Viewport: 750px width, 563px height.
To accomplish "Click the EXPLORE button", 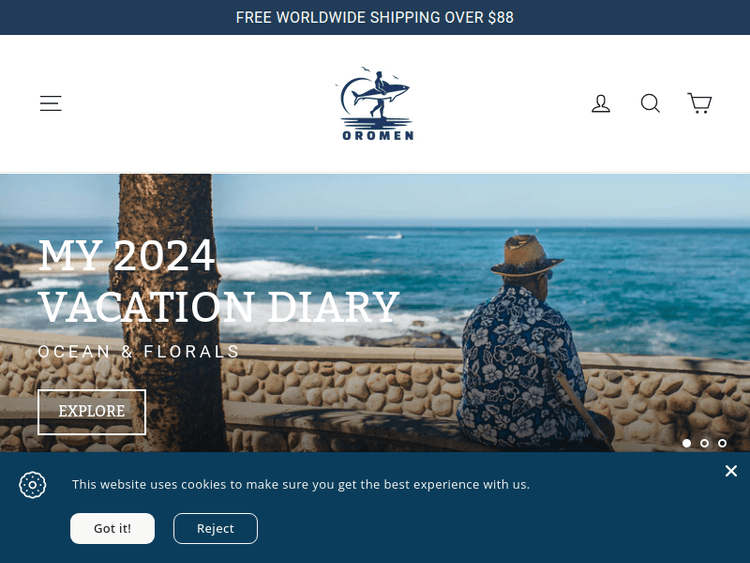I will pos(92,412).
